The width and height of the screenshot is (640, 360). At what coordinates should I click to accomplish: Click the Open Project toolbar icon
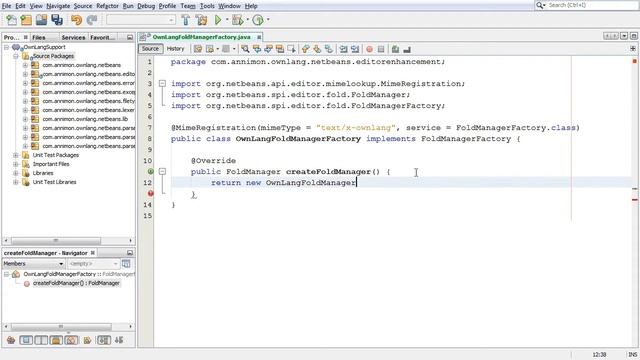coord(41,20)
